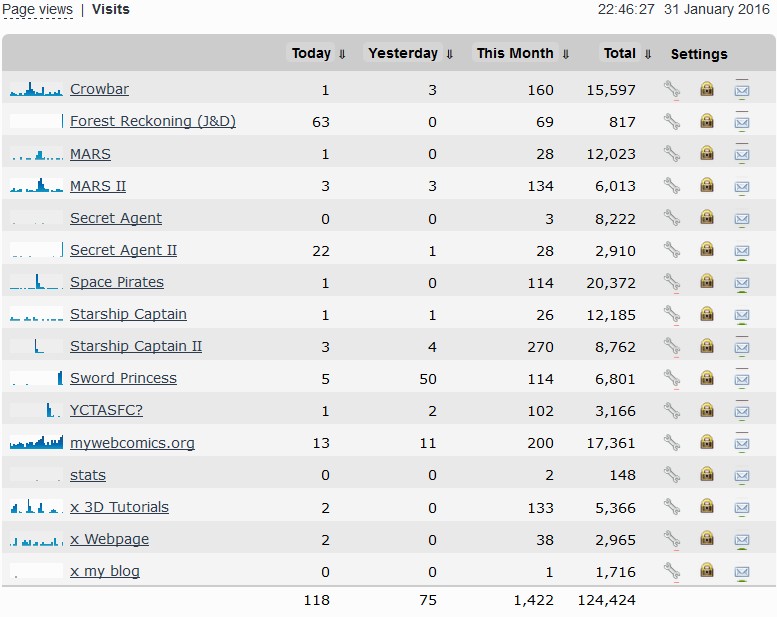This screenshot has height=617, width=777.
Task: Open the wrench settings for Crowbar
Action: tap(672, 89)
